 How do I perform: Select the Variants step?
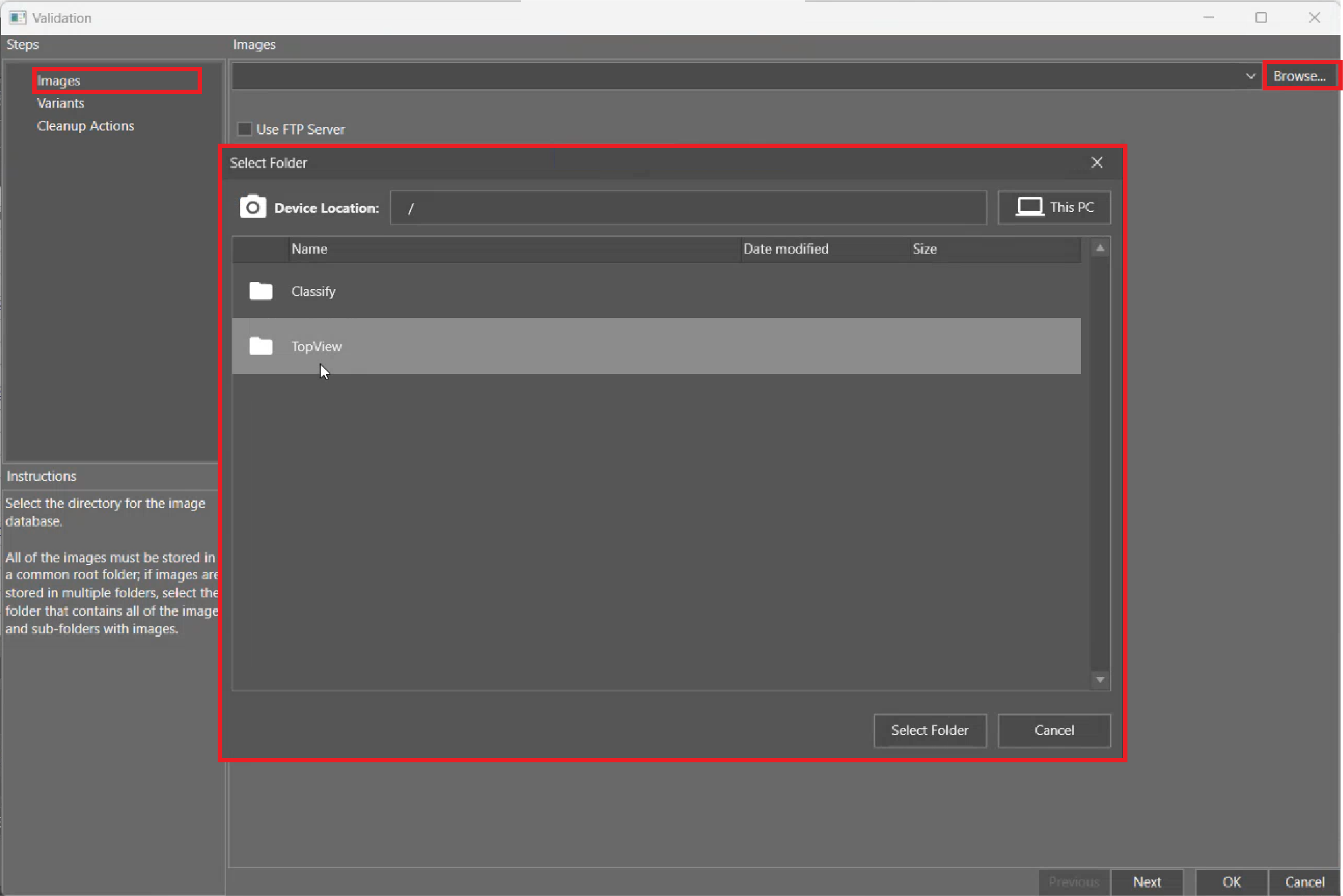[x=61, y=103]
